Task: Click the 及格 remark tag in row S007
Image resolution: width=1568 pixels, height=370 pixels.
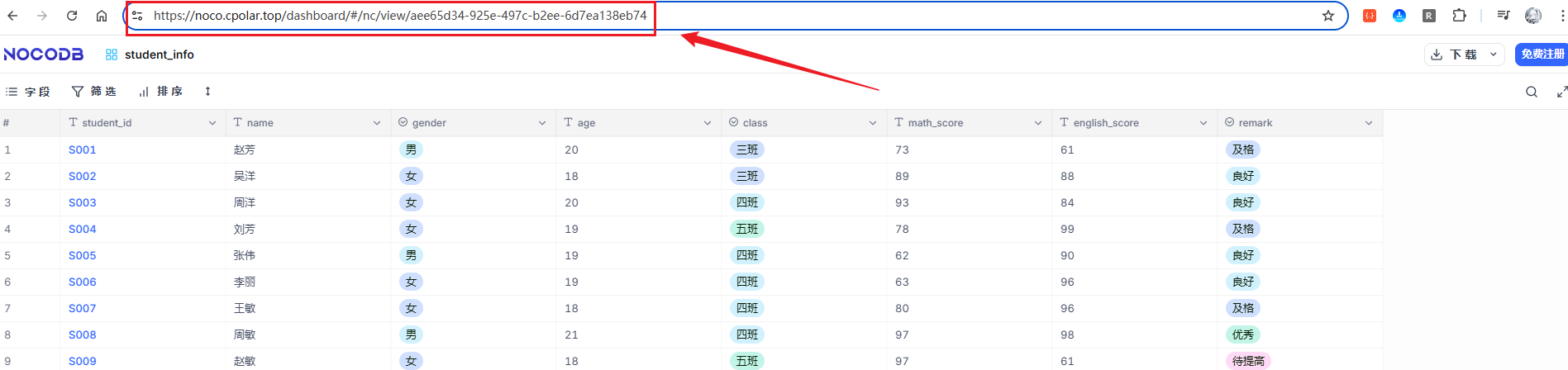Action: [1243, 308]
